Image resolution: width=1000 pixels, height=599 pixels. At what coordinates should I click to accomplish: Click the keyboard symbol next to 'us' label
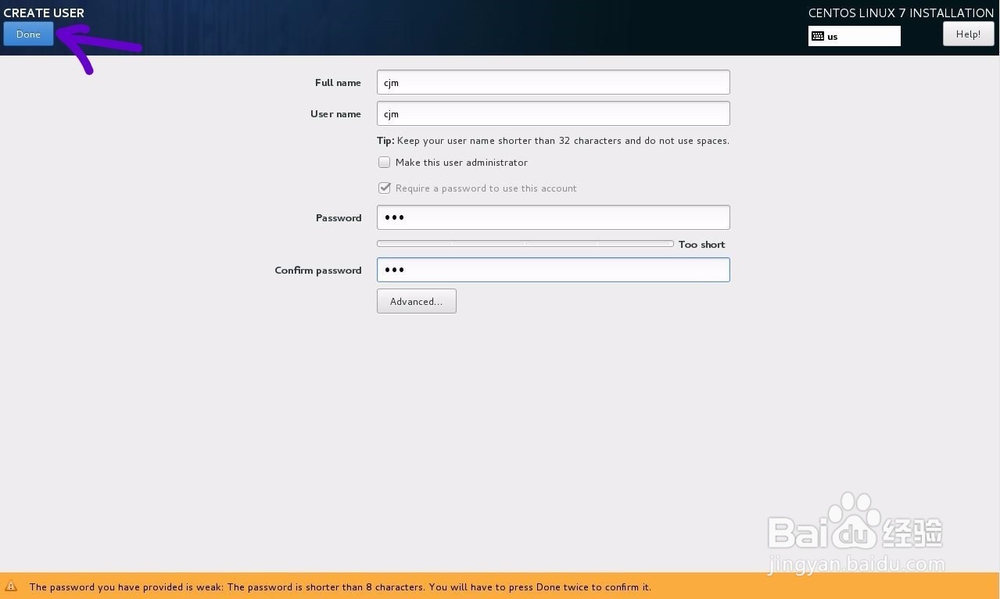tap(818, 36)
